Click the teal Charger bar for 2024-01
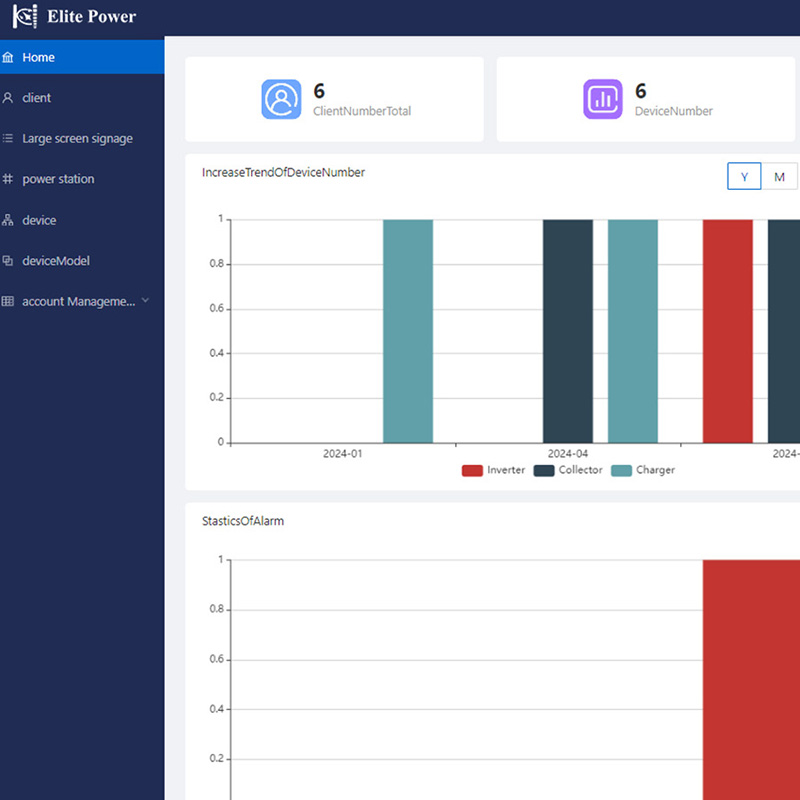 [408, 330]
